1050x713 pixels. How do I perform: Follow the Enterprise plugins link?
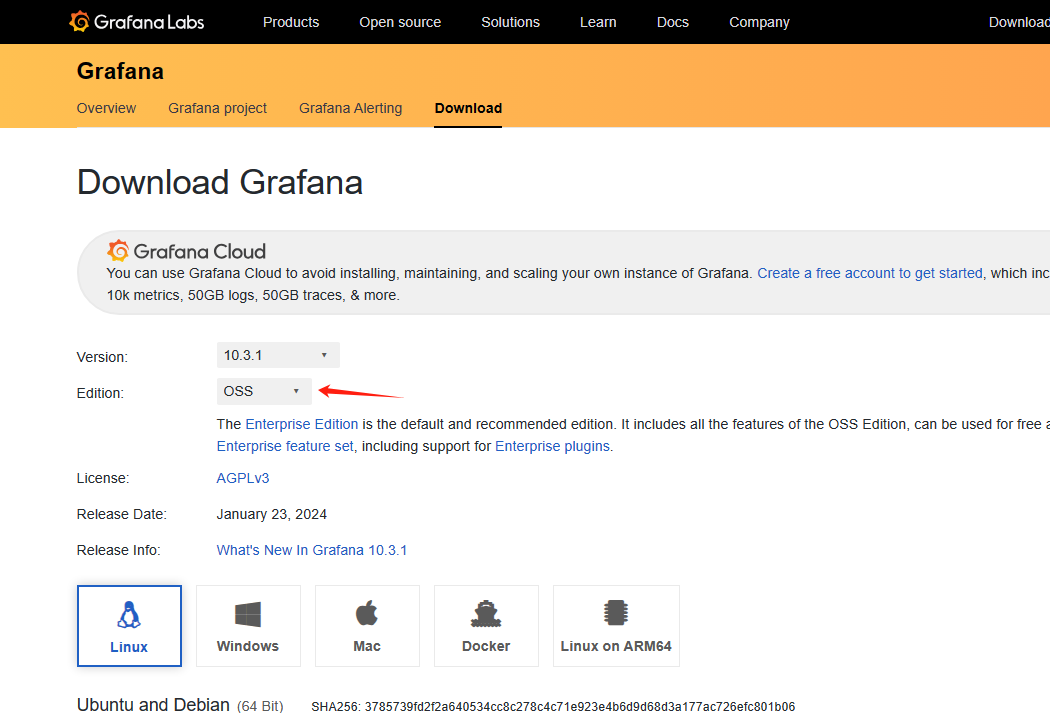(x=552, y=446)
